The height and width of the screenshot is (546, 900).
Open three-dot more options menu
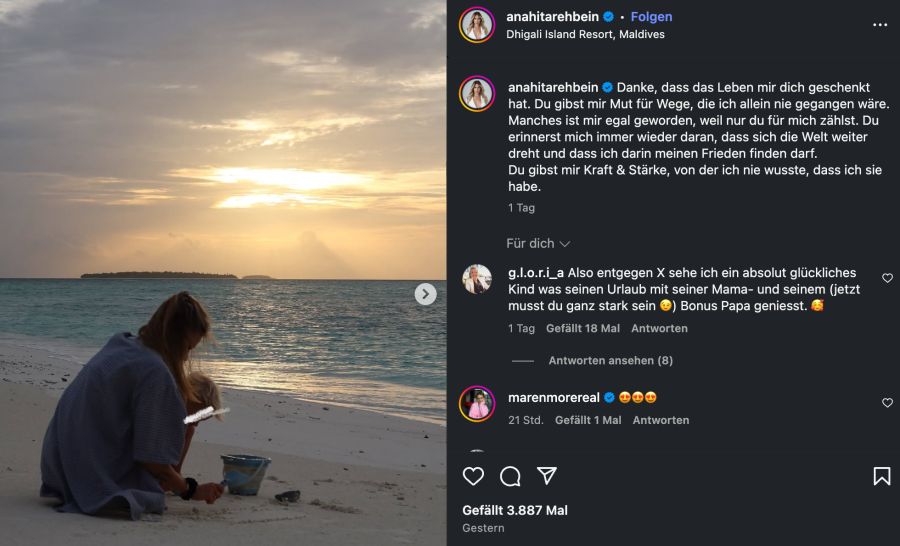point(879,24)
